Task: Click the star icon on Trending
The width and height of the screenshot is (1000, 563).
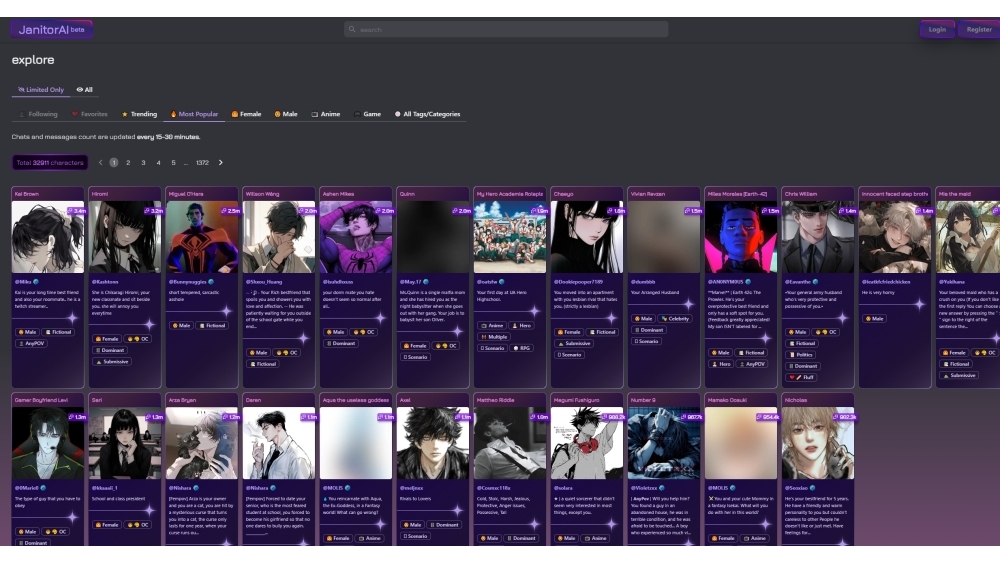Action: (x=125, y=114)
